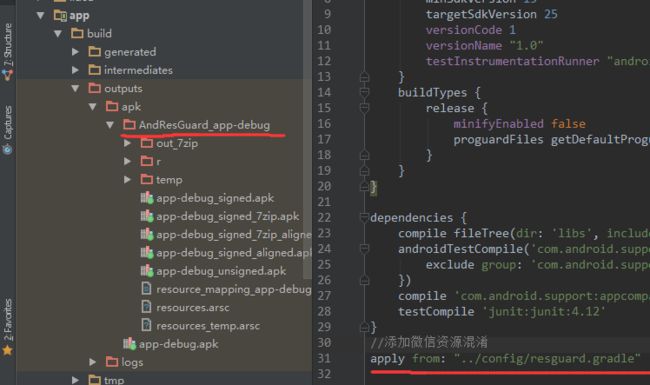Select the app-debug.apk file name

tap(179, 344)
